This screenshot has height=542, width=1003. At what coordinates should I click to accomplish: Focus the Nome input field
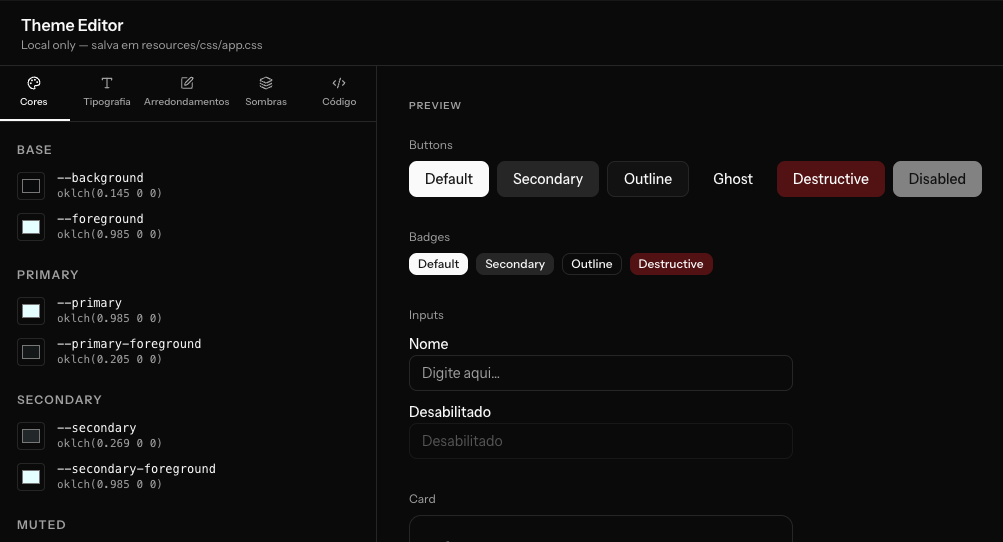tap(601, 373)
